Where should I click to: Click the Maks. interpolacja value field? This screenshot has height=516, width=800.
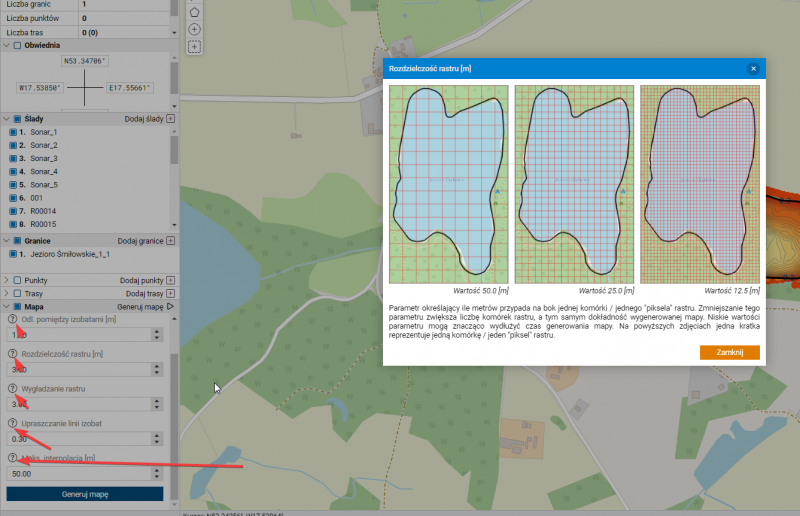(78, 473)
